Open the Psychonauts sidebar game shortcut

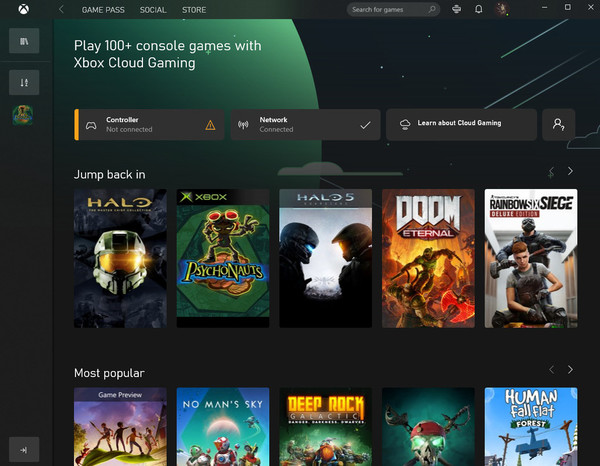(23, 115)
